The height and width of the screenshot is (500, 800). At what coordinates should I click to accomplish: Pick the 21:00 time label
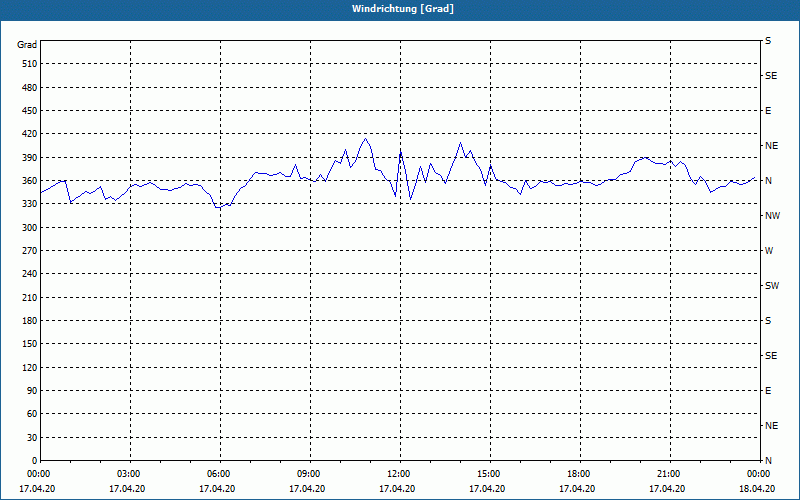point(669,474)
